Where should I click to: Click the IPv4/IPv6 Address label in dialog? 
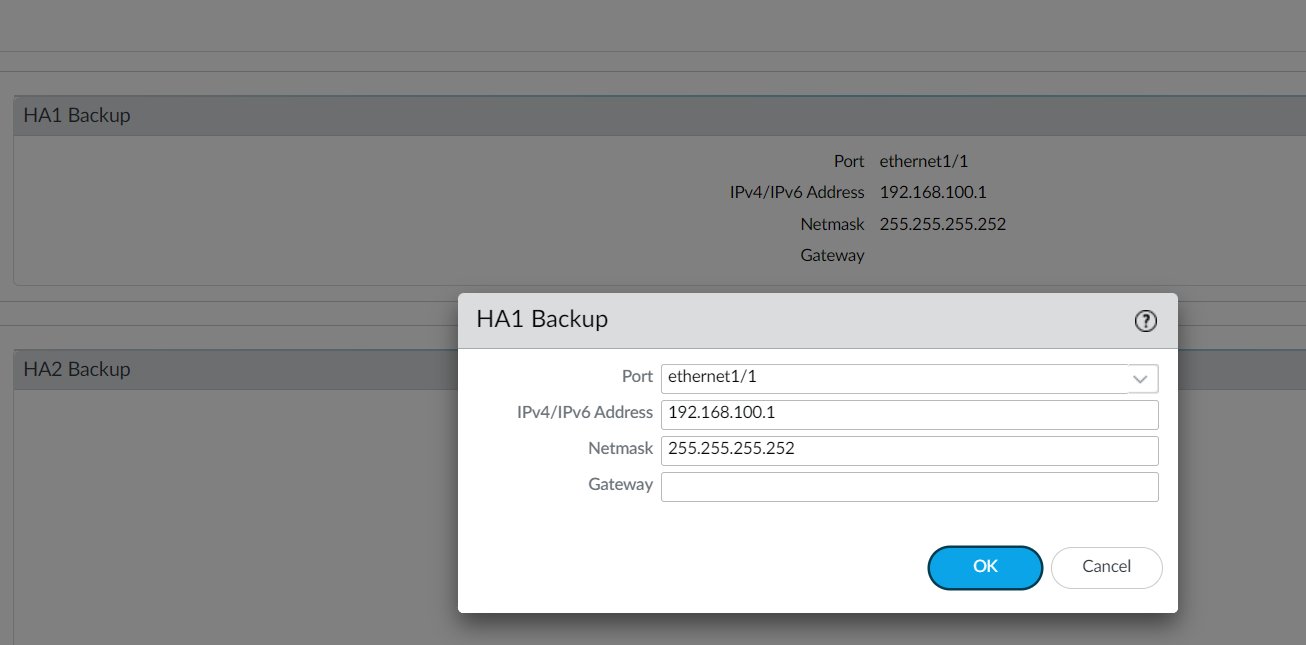coord(584,413)
